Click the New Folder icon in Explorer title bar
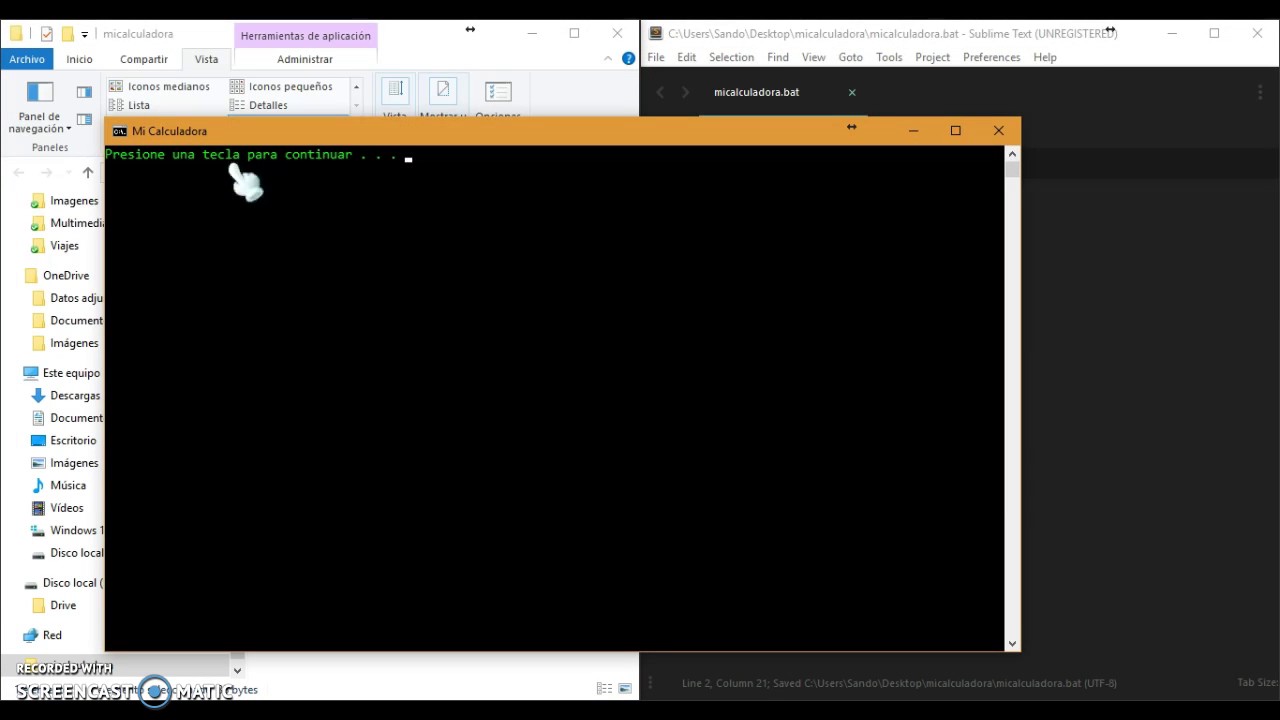1280x720 pixels. point(67,33)
